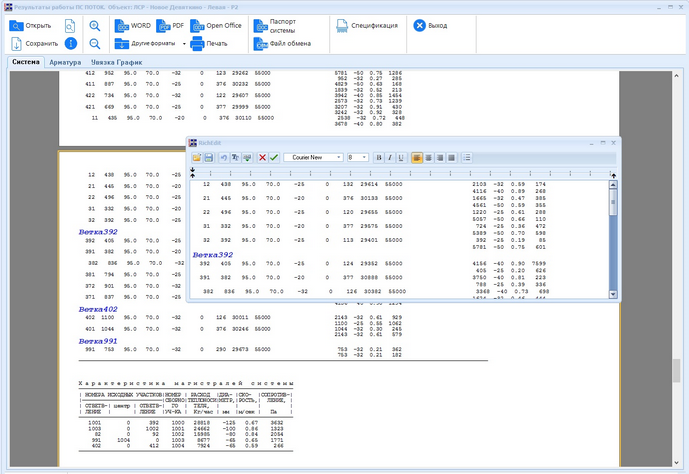Click main document scrollbar up arrow
Viewport: 689px width, 474px height.
677,76
